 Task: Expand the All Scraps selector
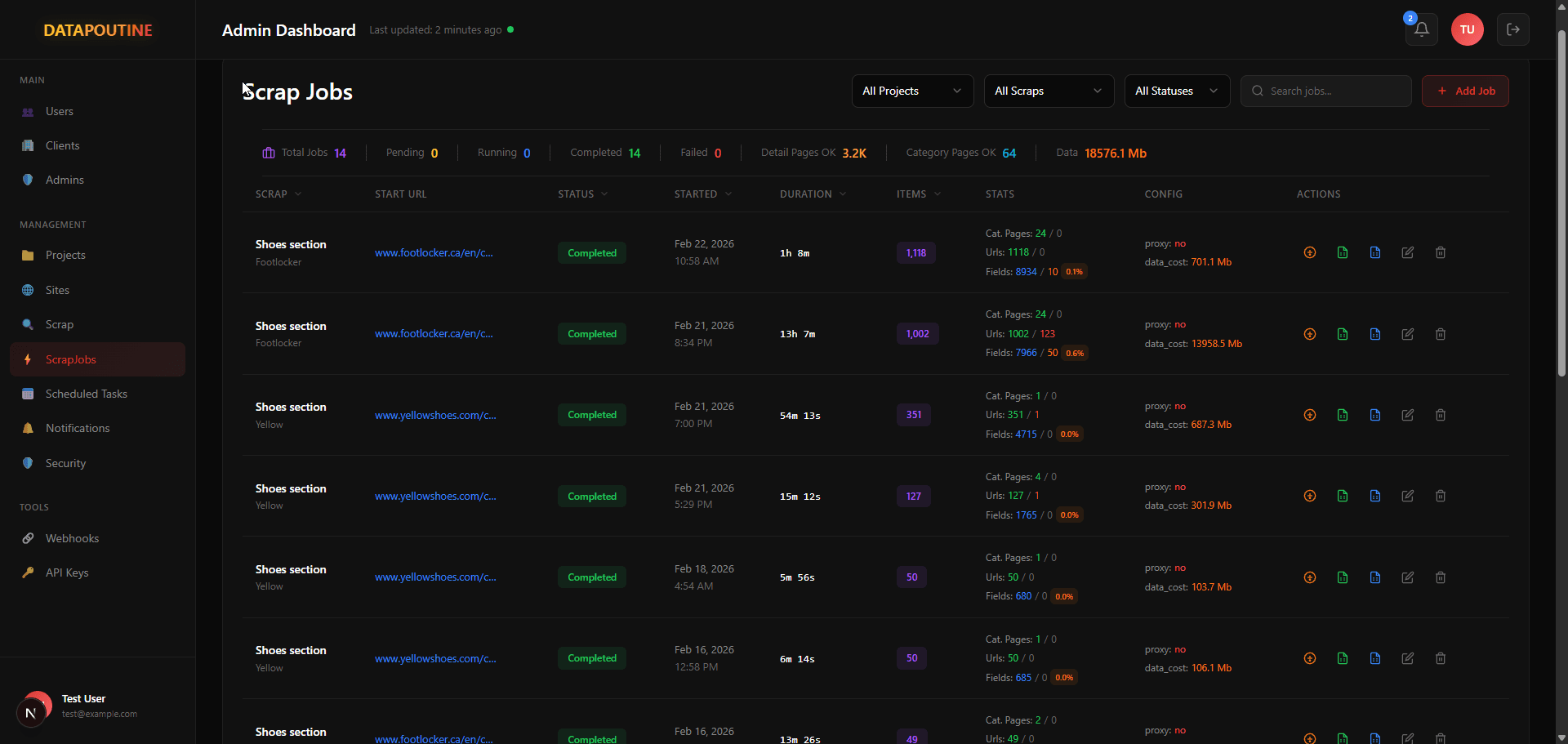coord(1049,91)
